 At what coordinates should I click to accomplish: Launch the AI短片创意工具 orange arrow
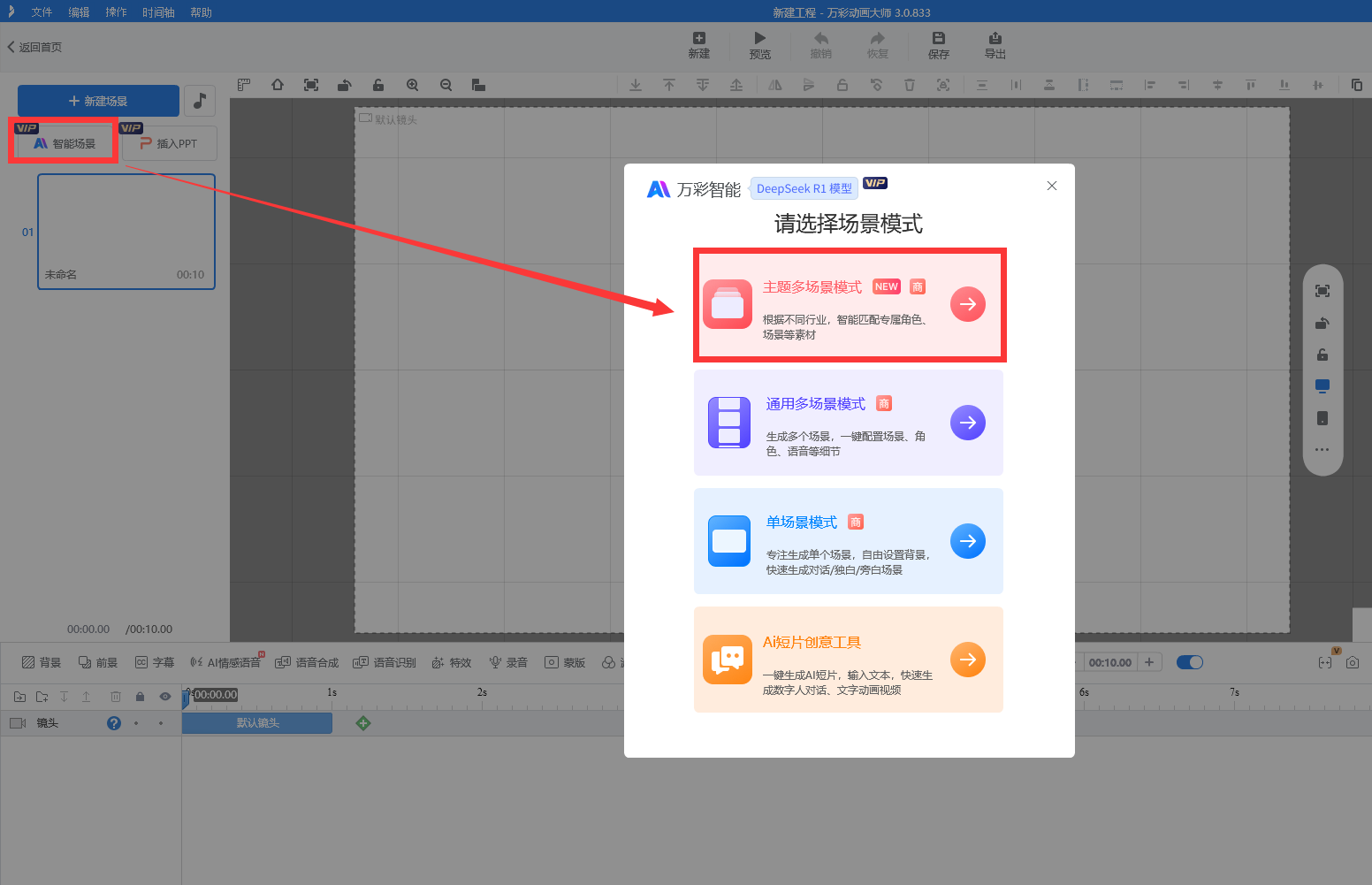coord(967,660)
